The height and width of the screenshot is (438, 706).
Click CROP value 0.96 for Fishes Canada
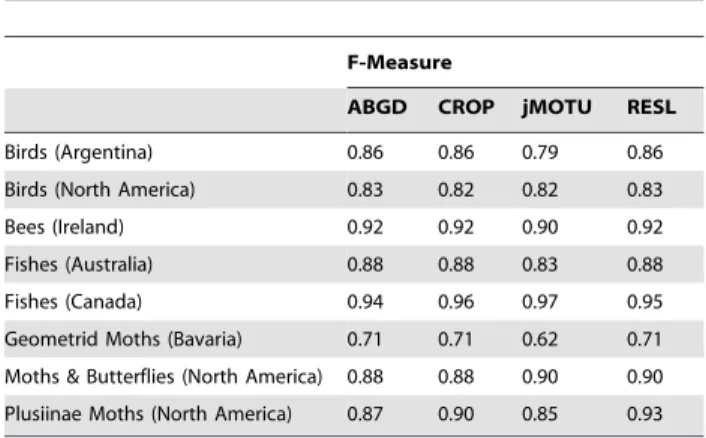click(456, 302)
